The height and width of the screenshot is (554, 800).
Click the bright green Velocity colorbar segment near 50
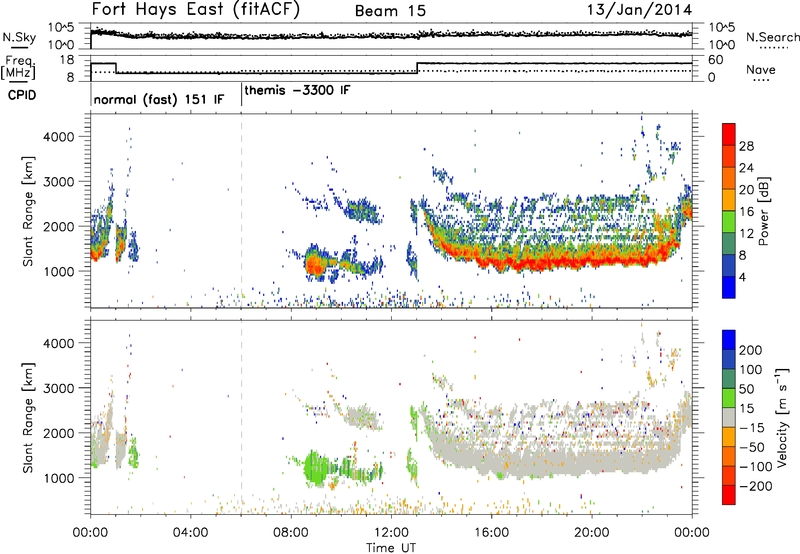tap(729, 397)
